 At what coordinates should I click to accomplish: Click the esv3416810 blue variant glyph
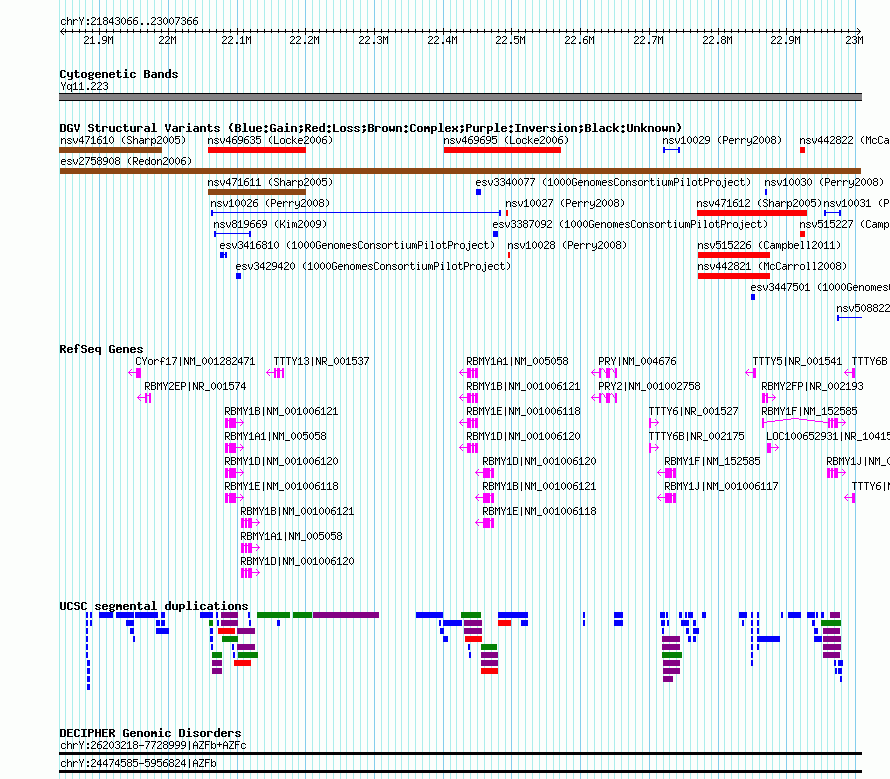pos(224,255)
